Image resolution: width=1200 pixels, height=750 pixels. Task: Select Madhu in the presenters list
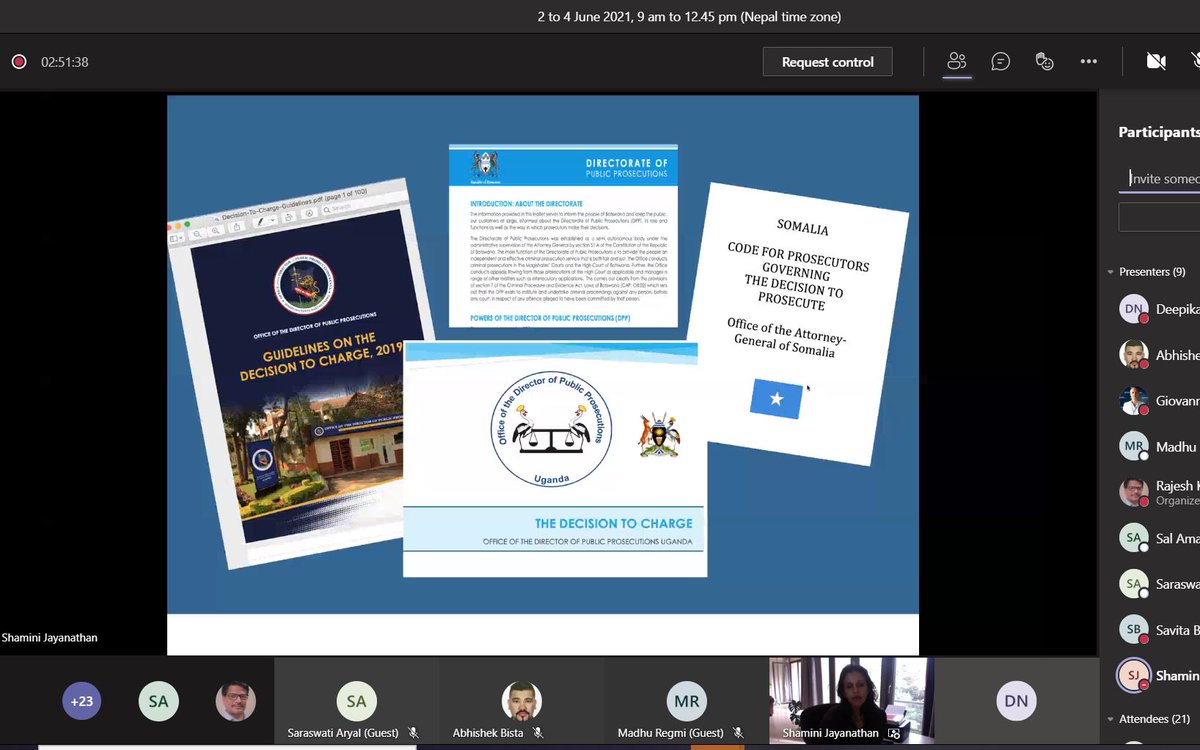point(1159,447)
